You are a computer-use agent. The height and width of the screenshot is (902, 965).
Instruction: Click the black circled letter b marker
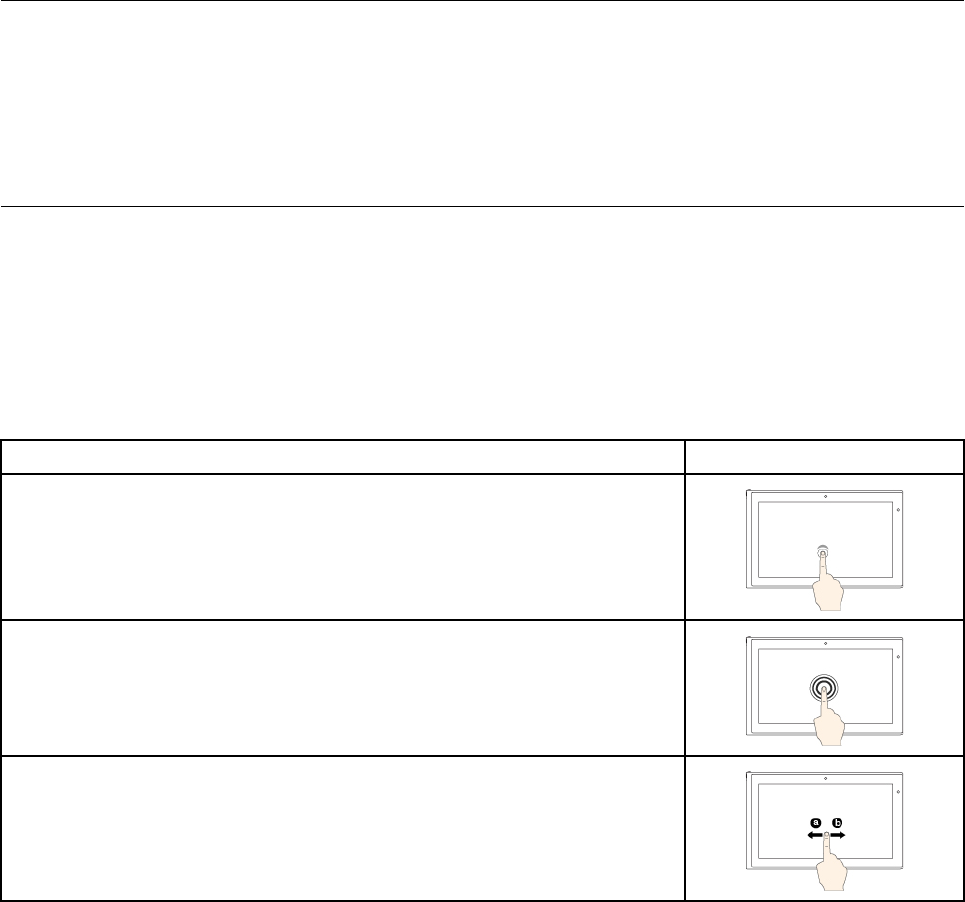pos(837,823)
